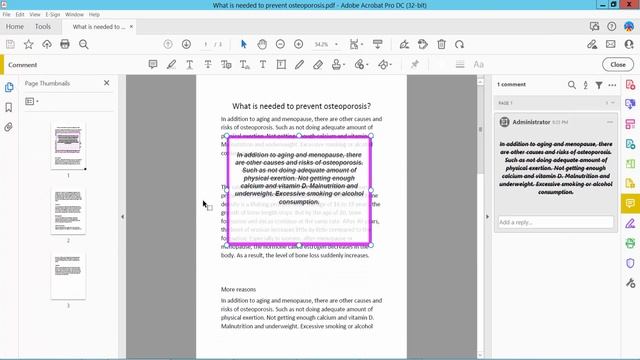Open the Edit menu
Viewport: 640px width, 360px height.
click(x=20, y=14)
